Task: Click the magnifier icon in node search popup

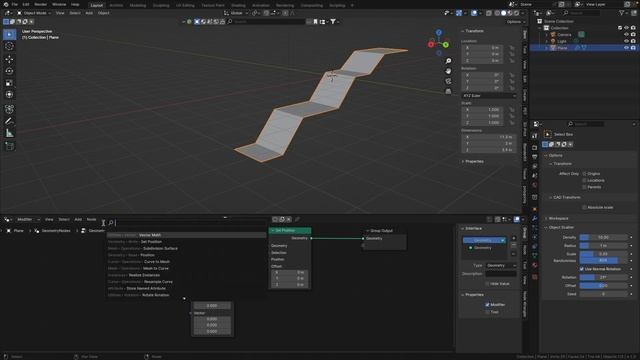Action: point(111,223)
